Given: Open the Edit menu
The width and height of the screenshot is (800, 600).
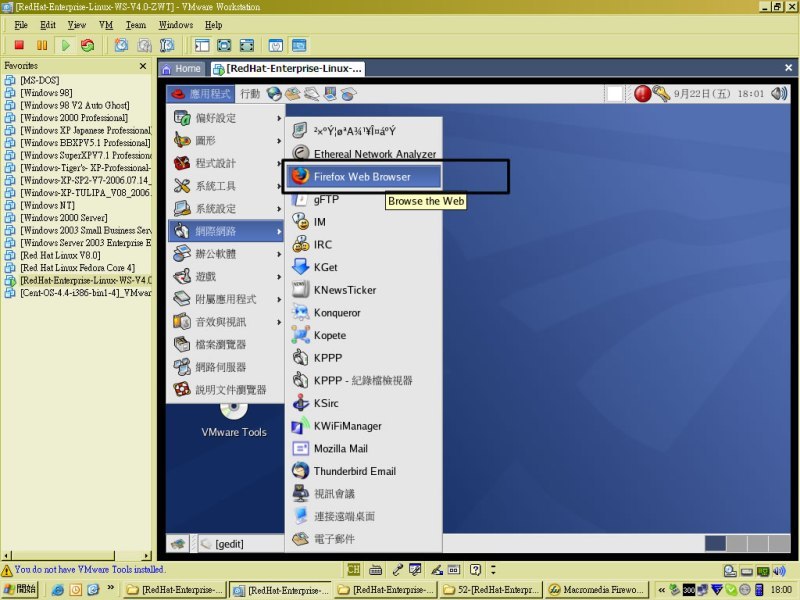Looking at the screenshot, I should click(x=48, y=25).
